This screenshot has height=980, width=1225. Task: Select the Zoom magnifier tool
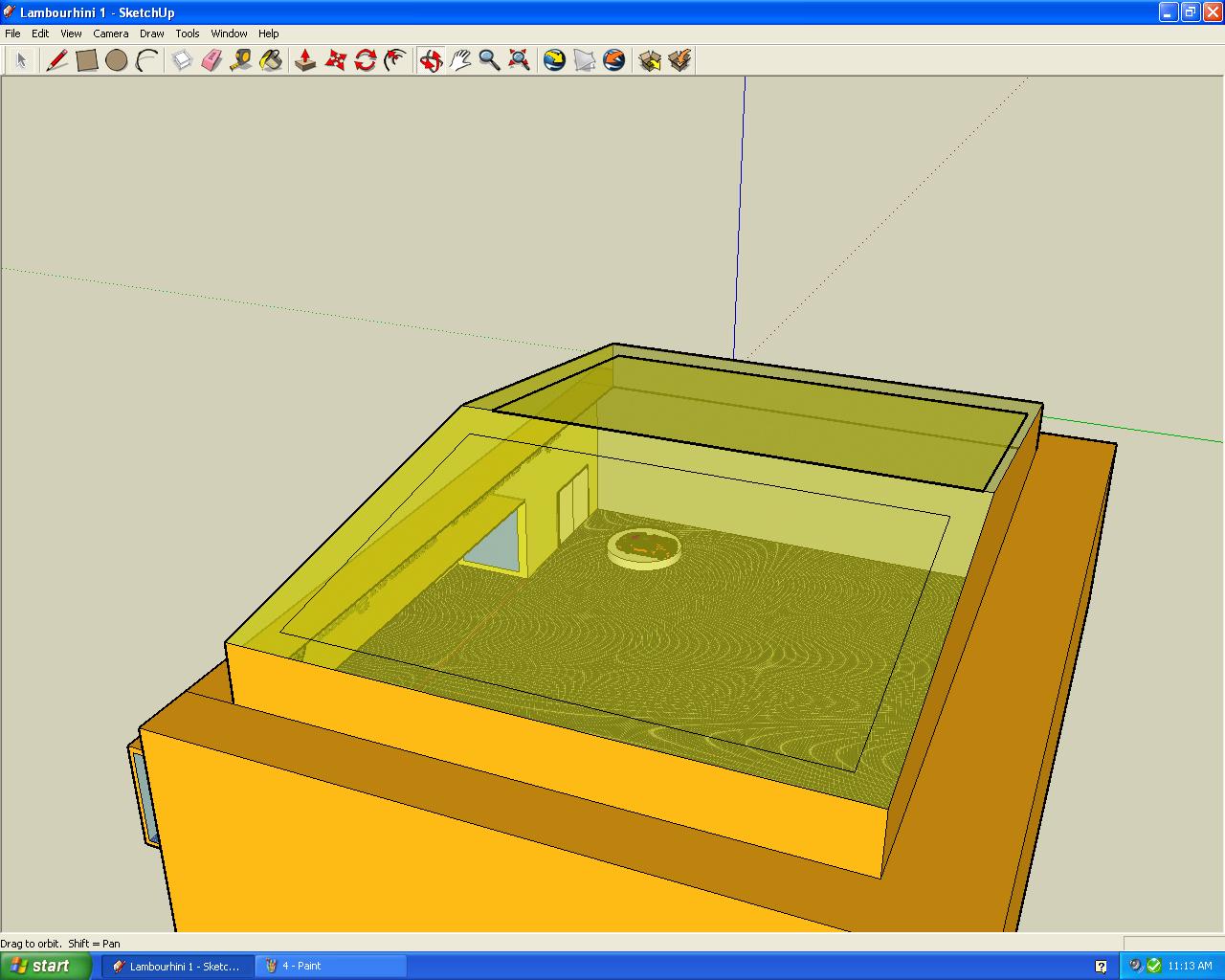click(490, 60)
